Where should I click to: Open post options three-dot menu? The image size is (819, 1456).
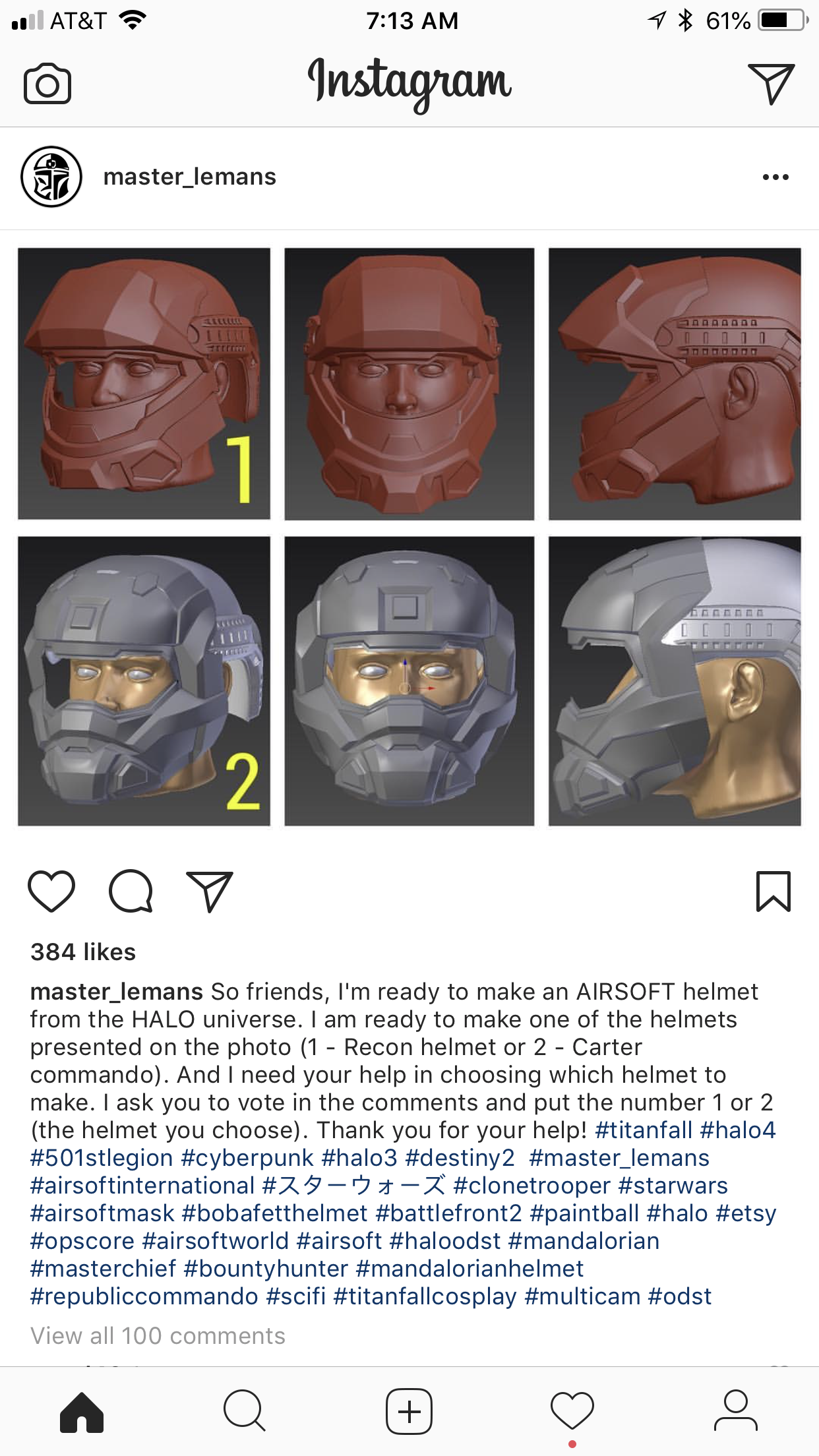point(775,177)
